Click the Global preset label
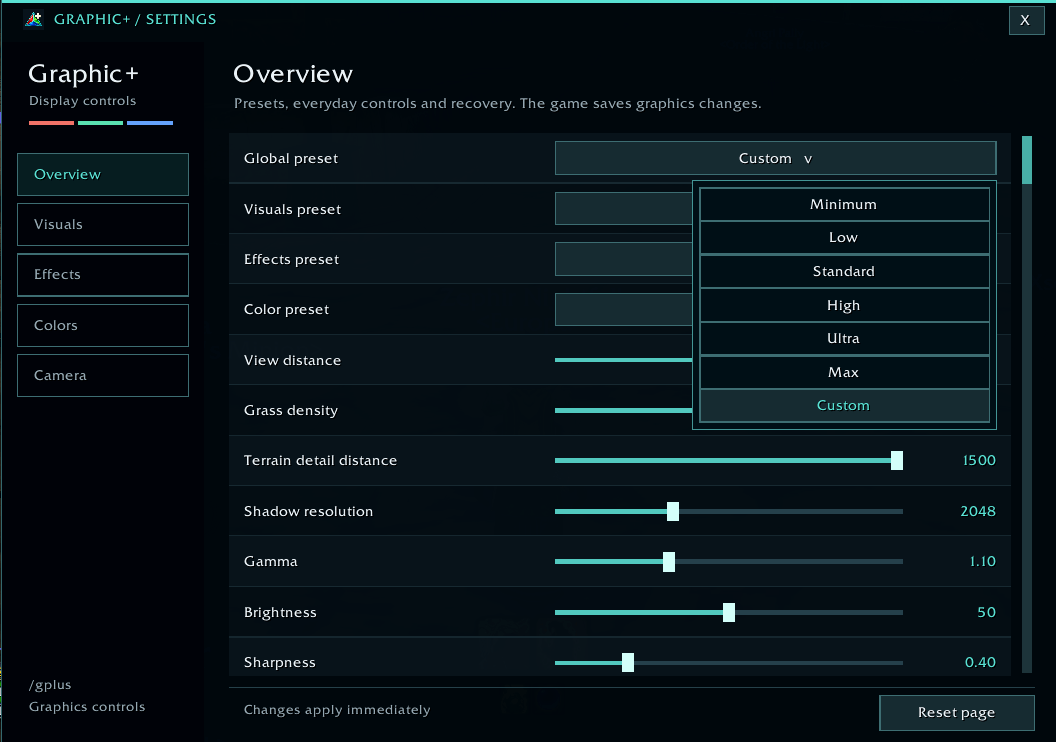 [x=291, y=158]
